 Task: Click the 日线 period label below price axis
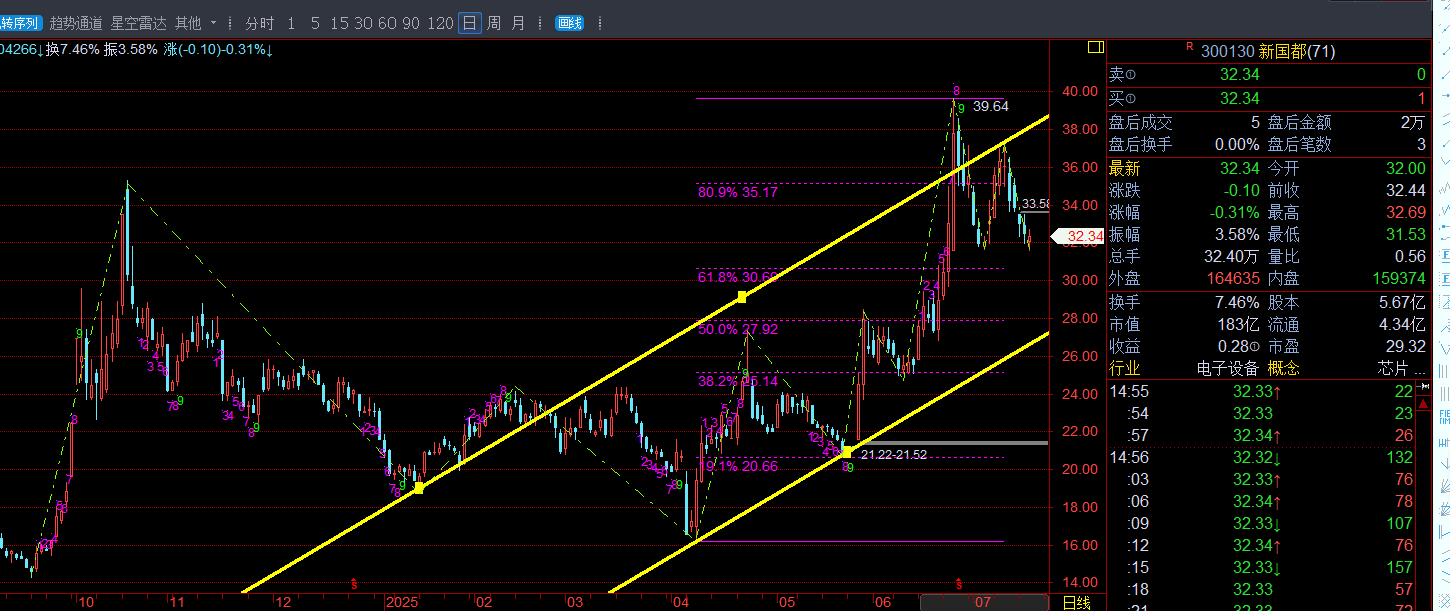[1076, 603]
